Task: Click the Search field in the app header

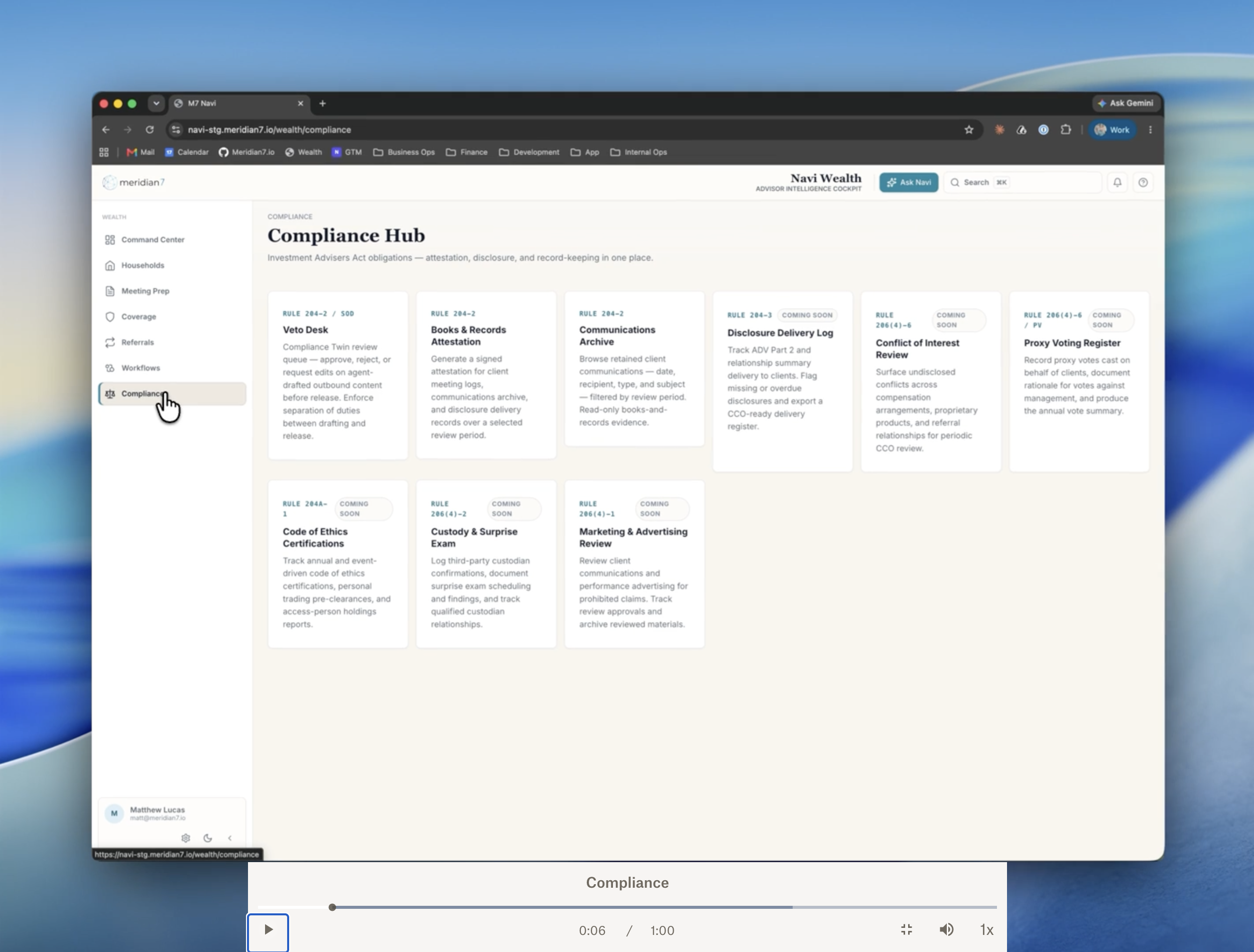Action: (1023, 183)
